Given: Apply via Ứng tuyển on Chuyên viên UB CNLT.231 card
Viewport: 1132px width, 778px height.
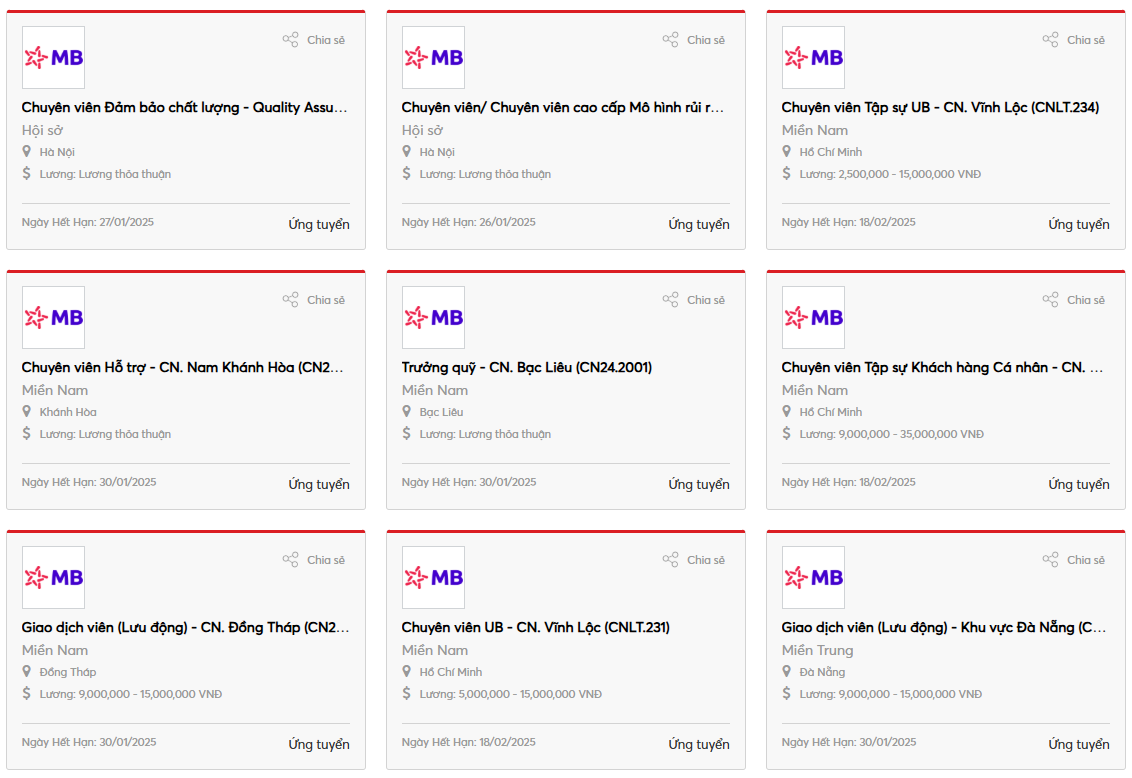Looking at the screenshot, I should [x=699, y=744].
